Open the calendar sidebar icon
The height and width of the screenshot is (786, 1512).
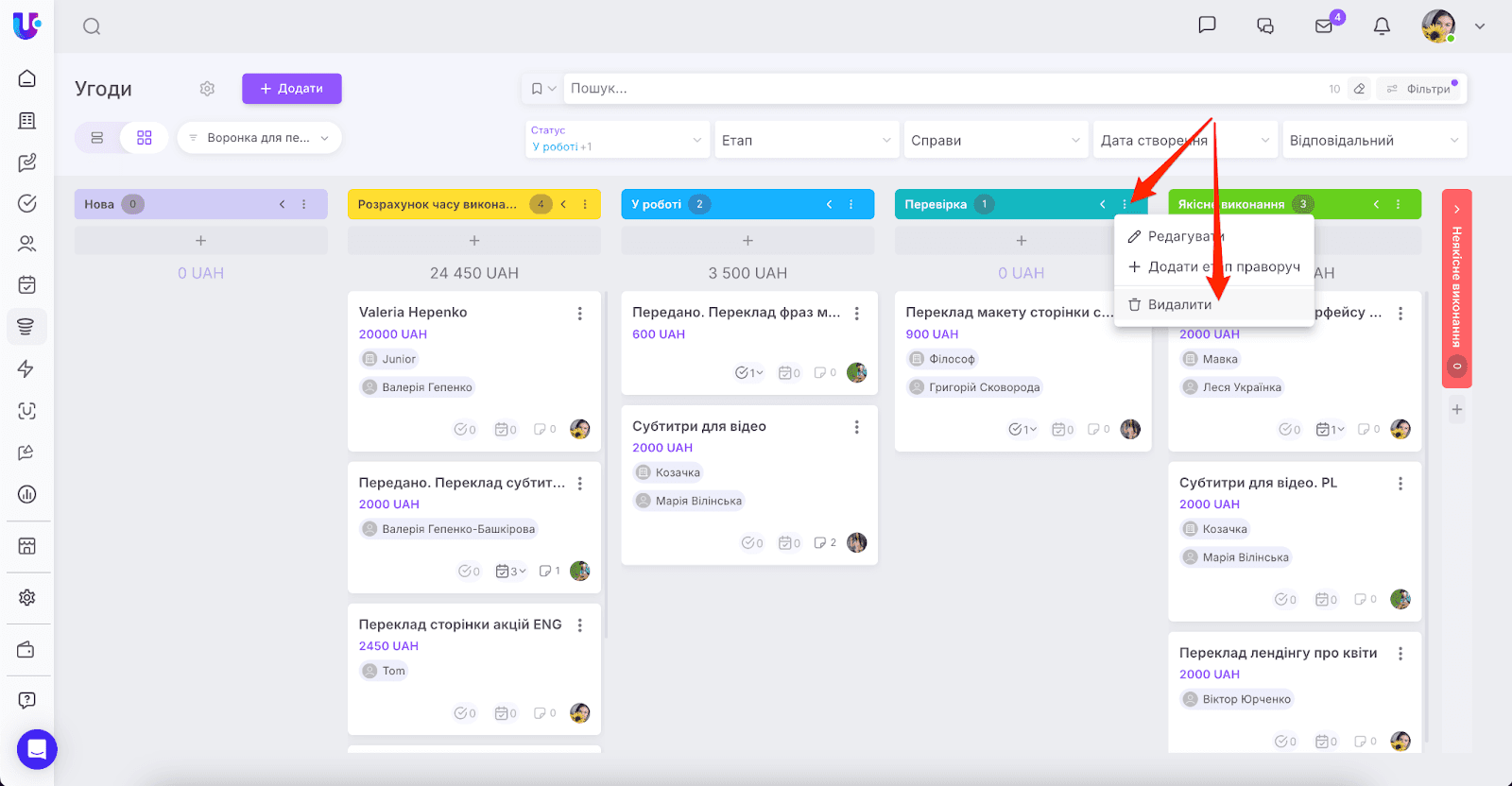(27, 284)
